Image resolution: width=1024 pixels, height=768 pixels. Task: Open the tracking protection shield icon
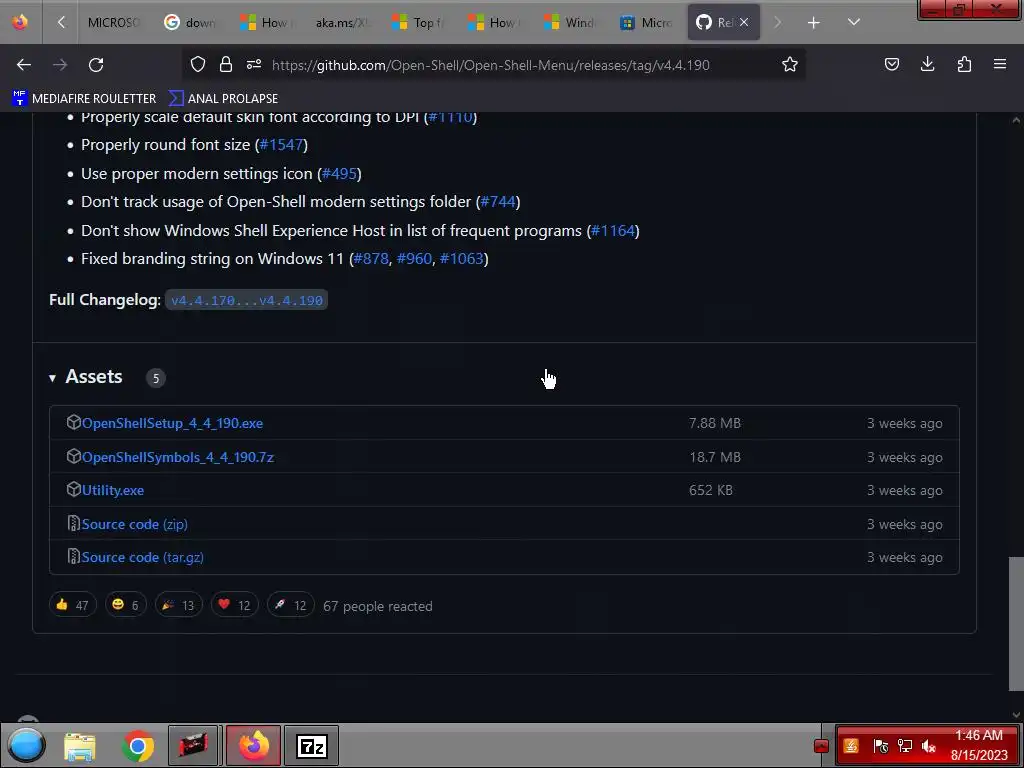point(198,64)
